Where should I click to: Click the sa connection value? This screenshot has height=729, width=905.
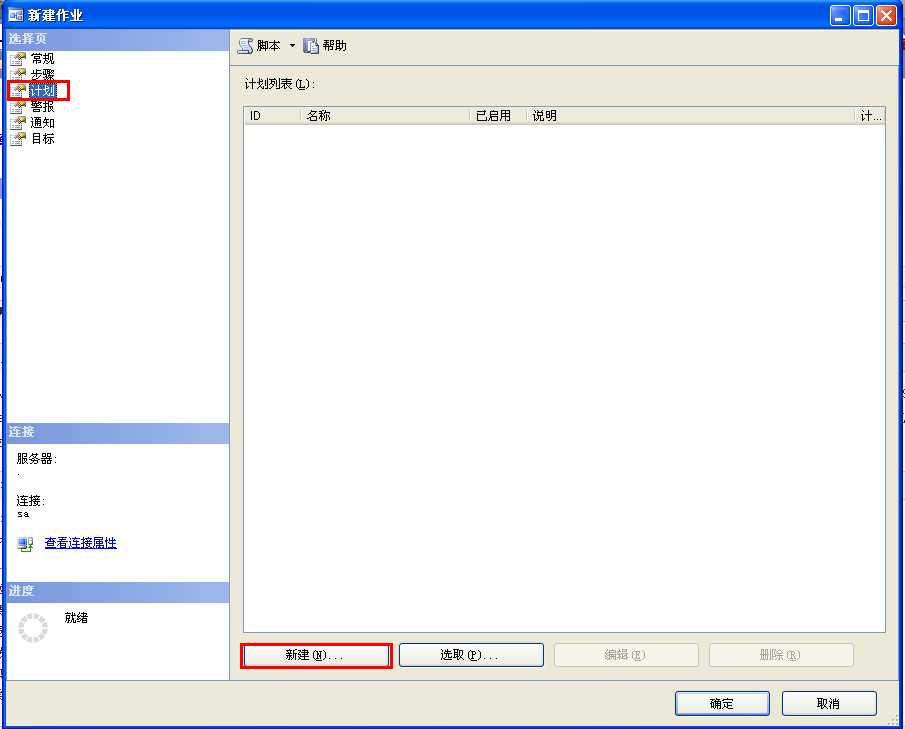pyautogui.click(x=23, y=514)
